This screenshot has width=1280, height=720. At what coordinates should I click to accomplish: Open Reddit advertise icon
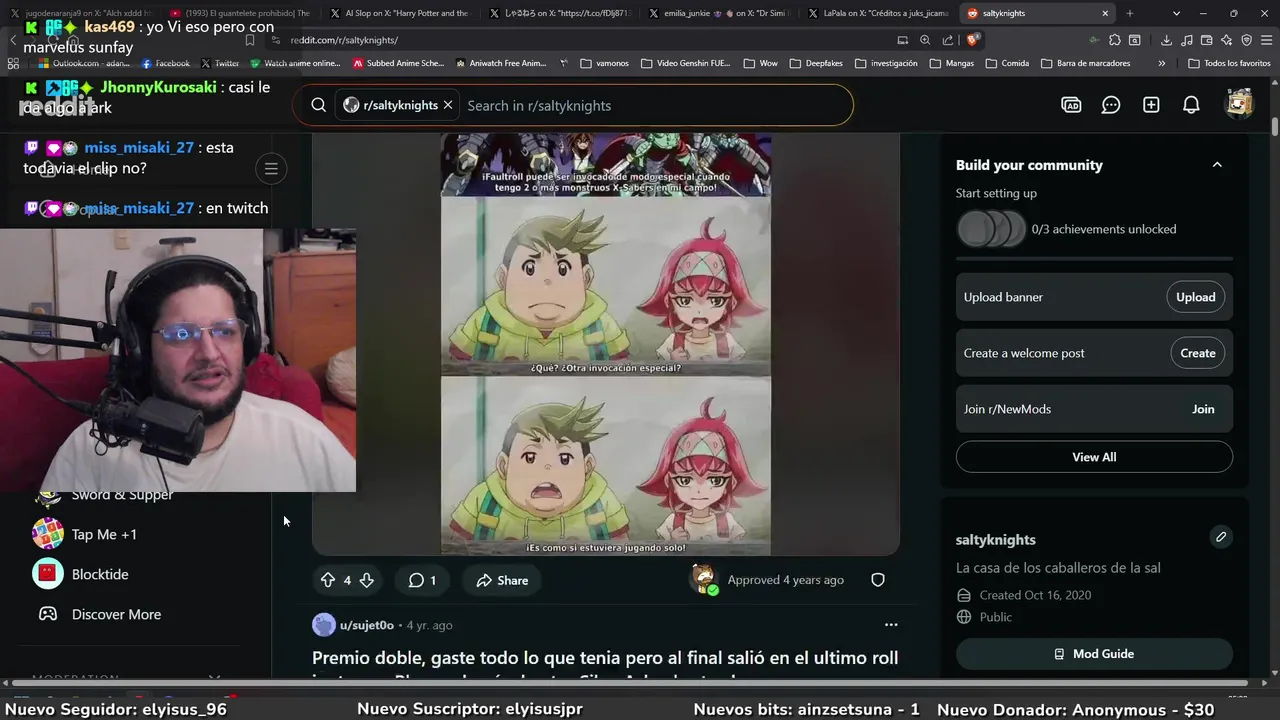(x=1071, y=105)
